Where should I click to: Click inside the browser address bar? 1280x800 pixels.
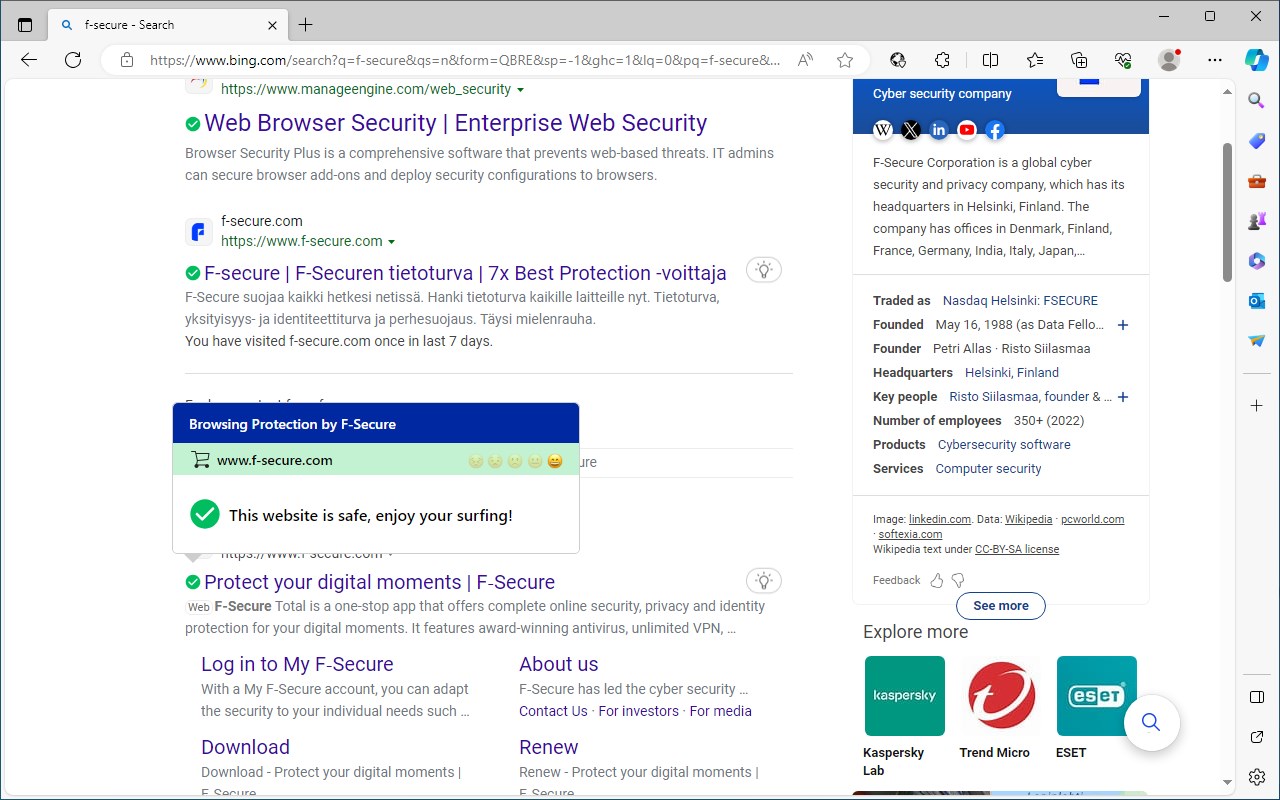450,60
